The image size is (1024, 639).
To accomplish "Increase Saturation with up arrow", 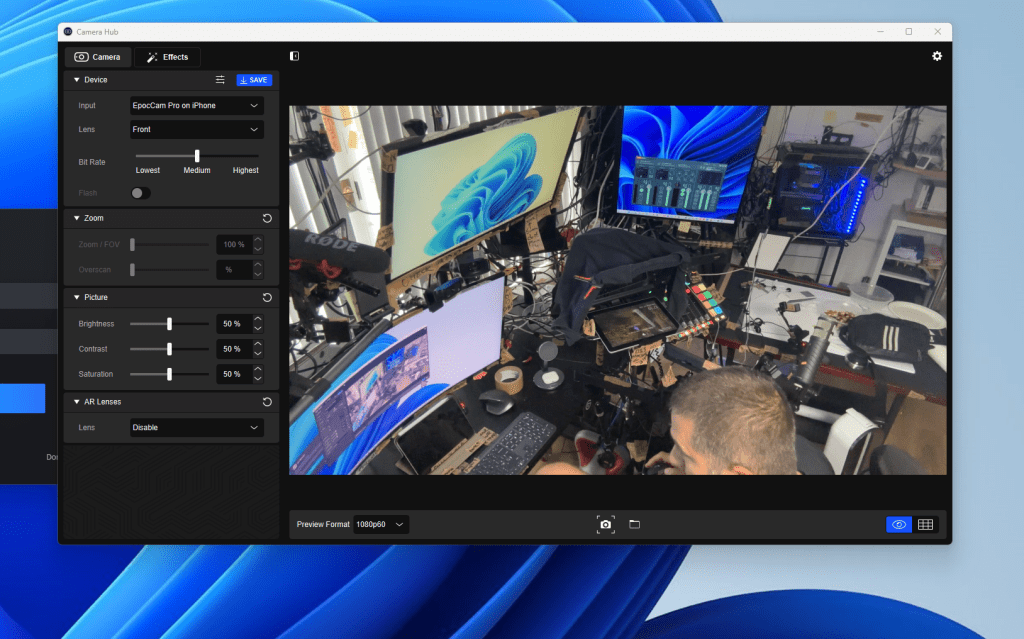I will click(258, 369).
